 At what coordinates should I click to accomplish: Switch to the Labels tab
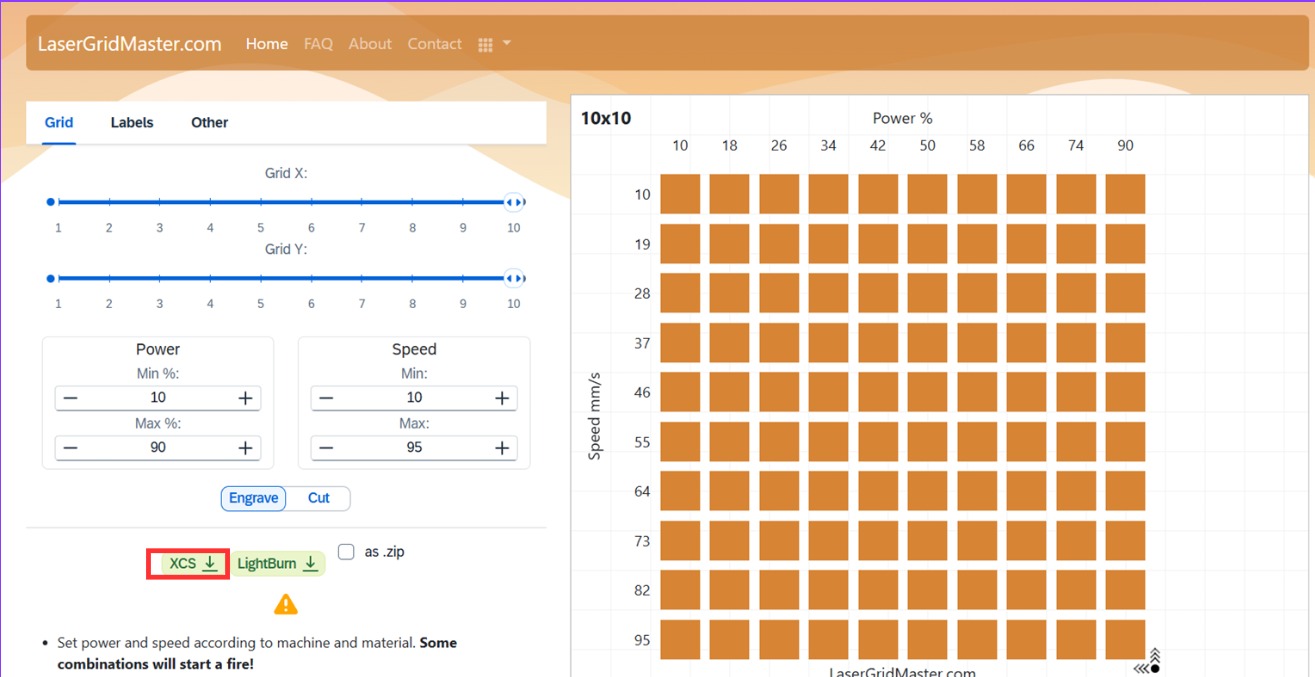coord(132,122)
